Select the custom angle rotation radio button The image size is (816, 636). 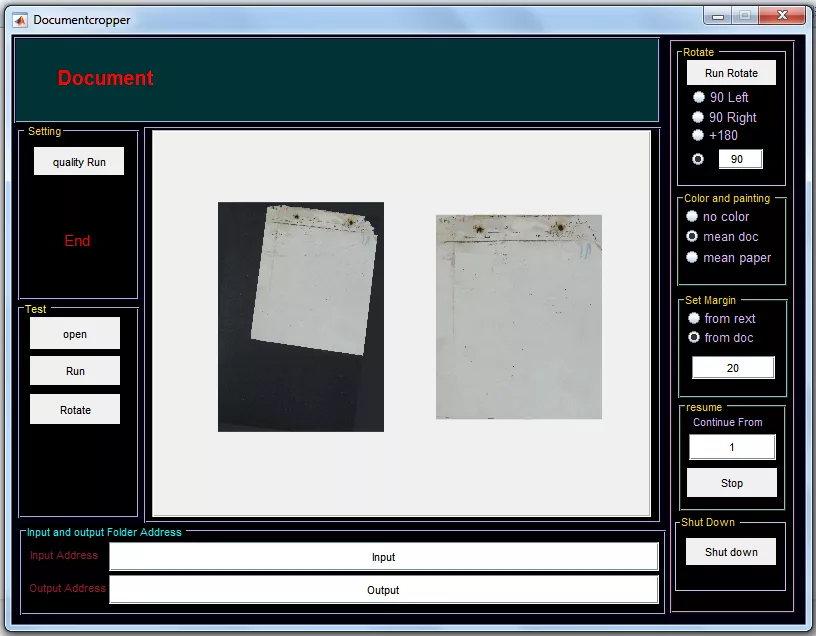(x=698, y=159)
